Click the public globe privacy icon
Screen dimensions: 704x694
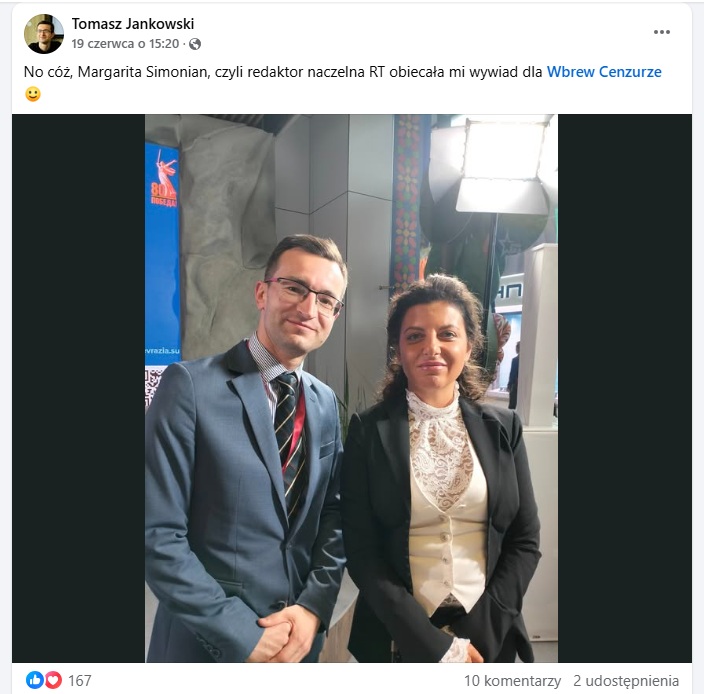coord(194,44)
